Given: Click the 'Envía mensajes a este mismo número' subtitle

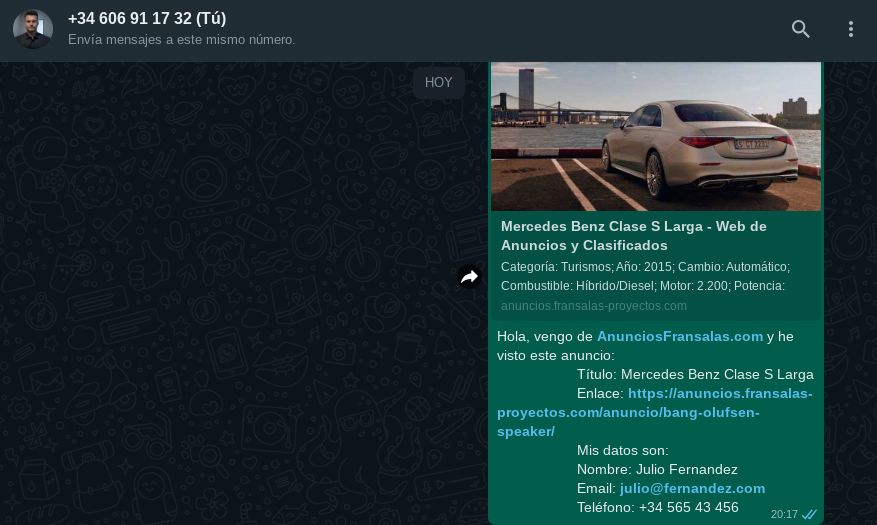Looking at the screenshot, I should [x=181, y=40].
